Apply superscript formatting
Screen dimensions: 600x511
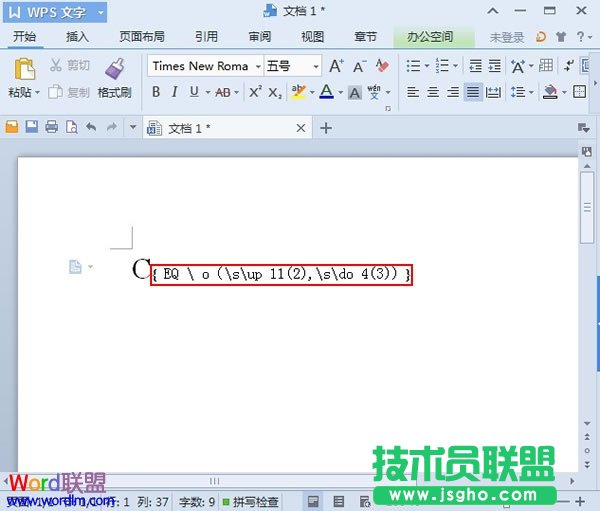(255, 92)
